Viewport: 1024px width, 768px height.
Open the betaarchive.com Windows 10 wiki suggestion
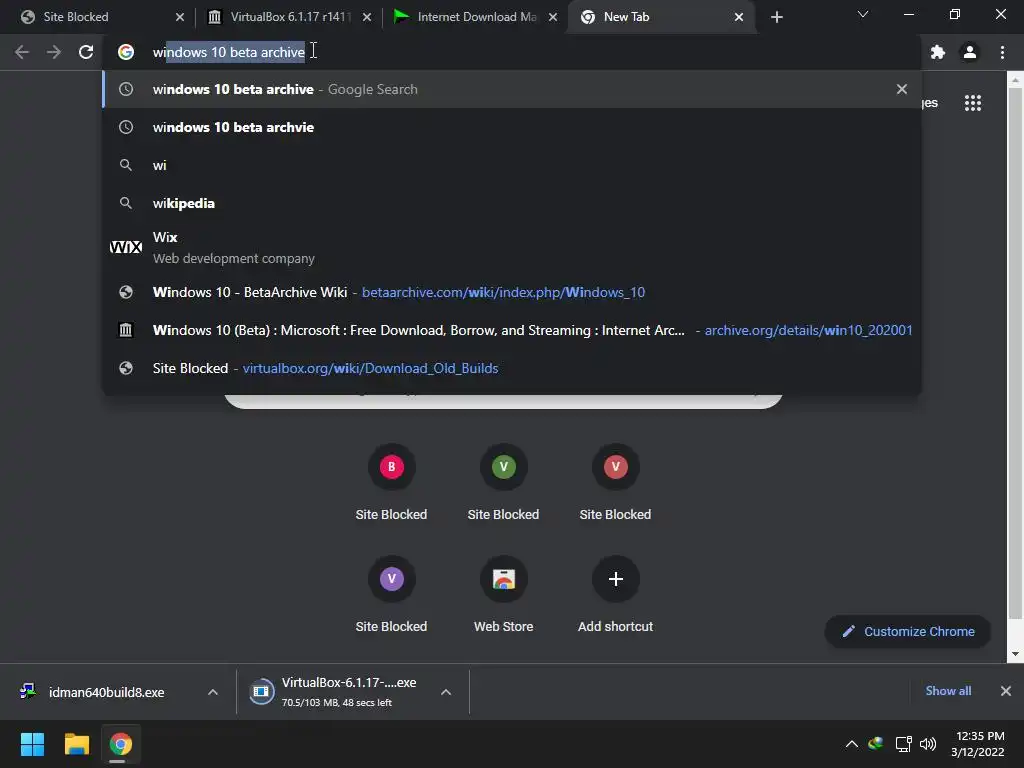pyautogui.click(x=511, y=292)
